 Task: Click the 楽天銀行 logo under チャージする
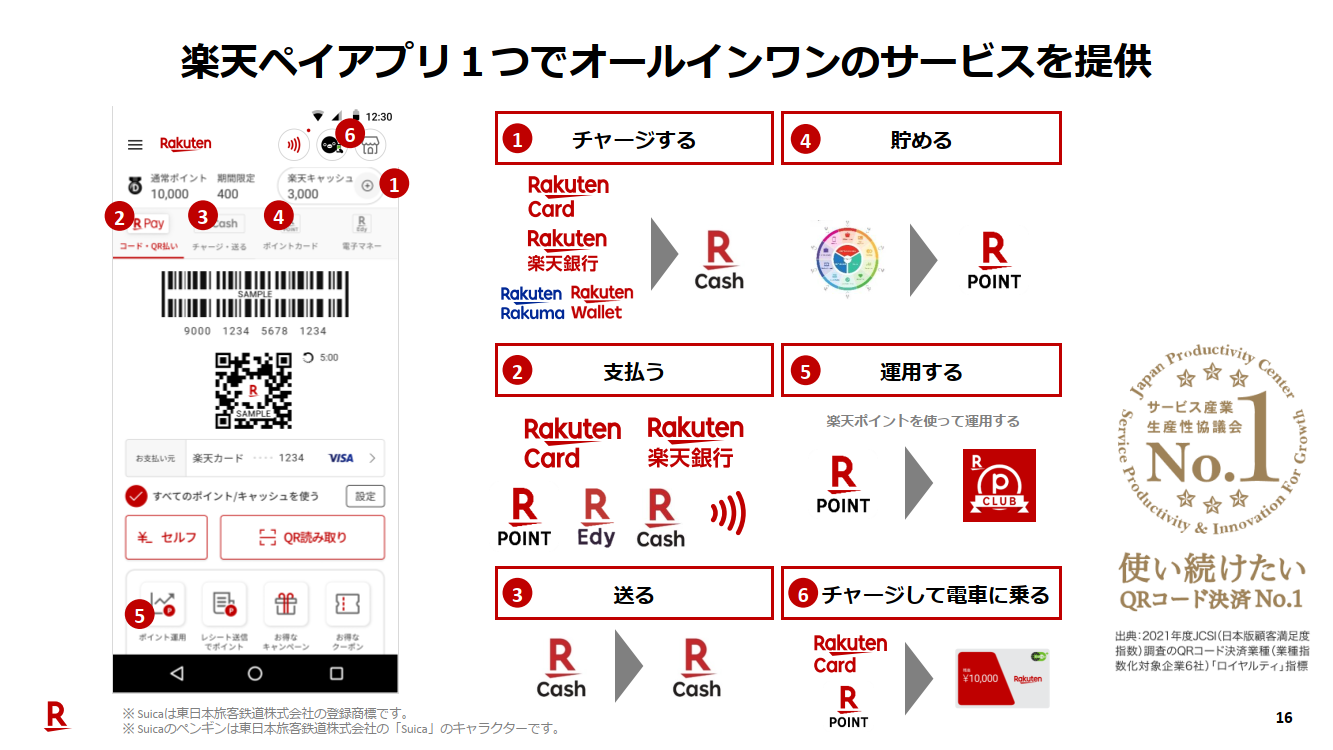[567, 250]
